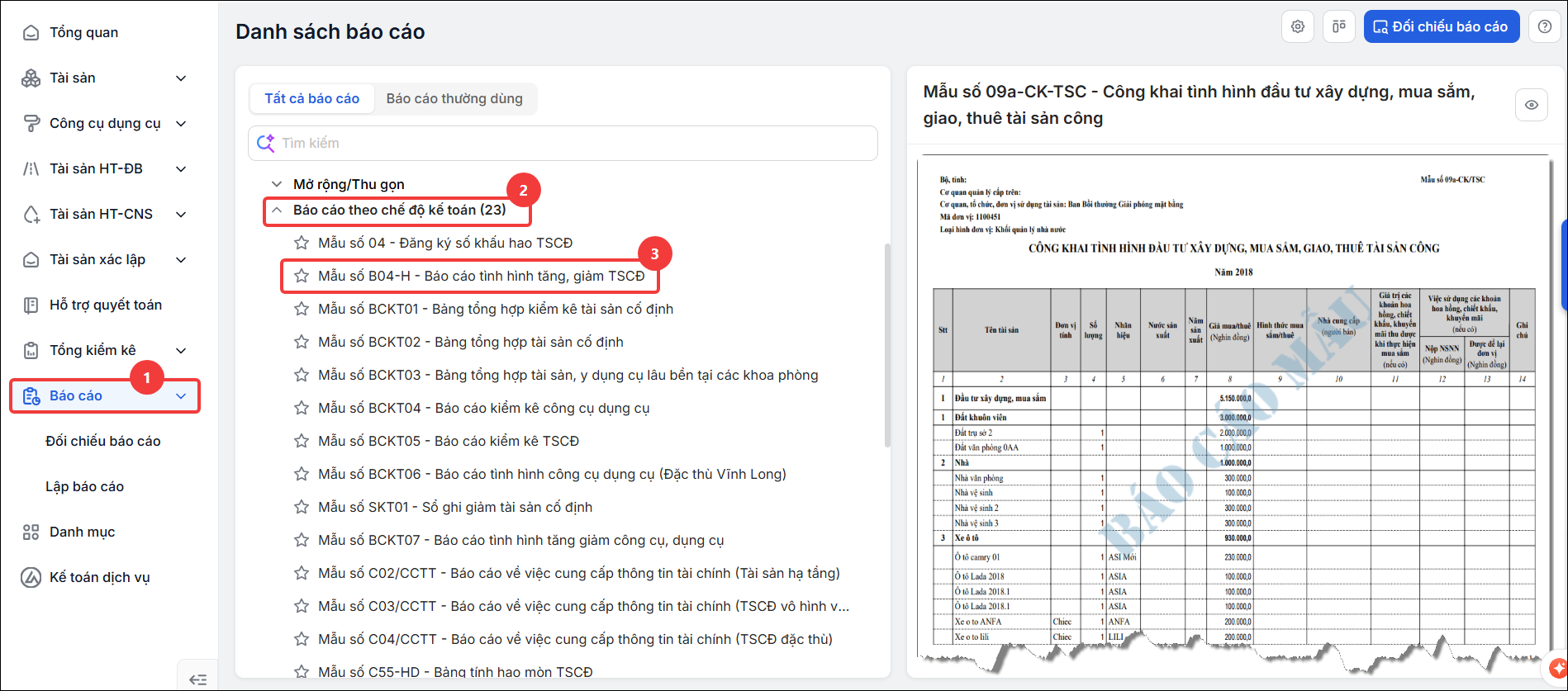The image size is (1568, 691).
Task: Star Mẫu số BCKT07 as favorite
Action: 302,540
